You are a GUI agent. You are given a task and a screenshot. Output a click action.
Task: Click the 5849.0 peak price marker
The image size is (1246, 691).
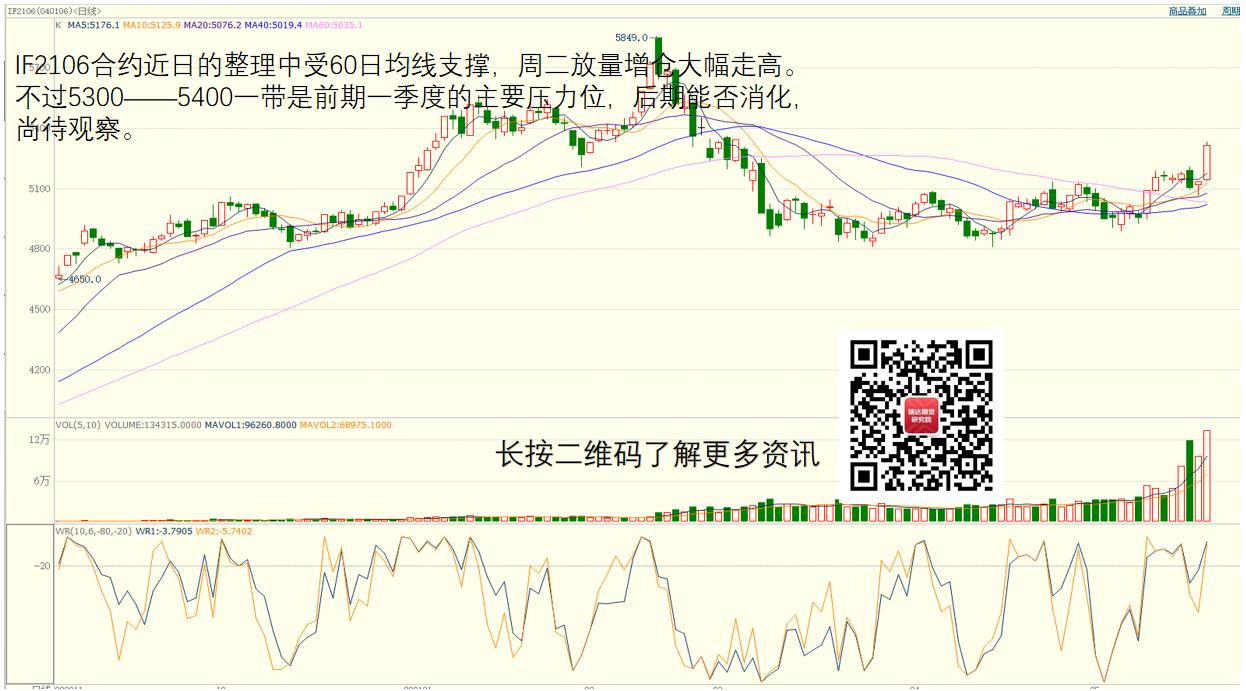(631, 37)
